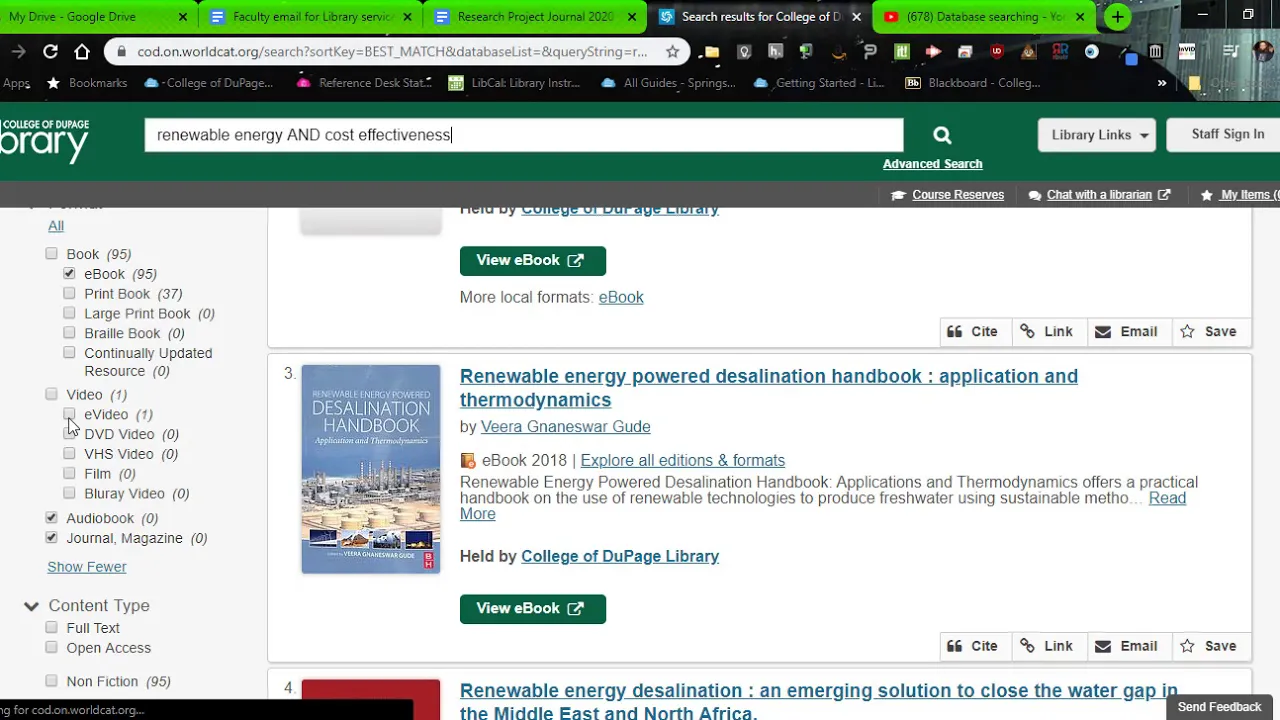Go to browser home page icon
The height and width of the screenshot is (720, 1280).
click(x=82, y=52)
